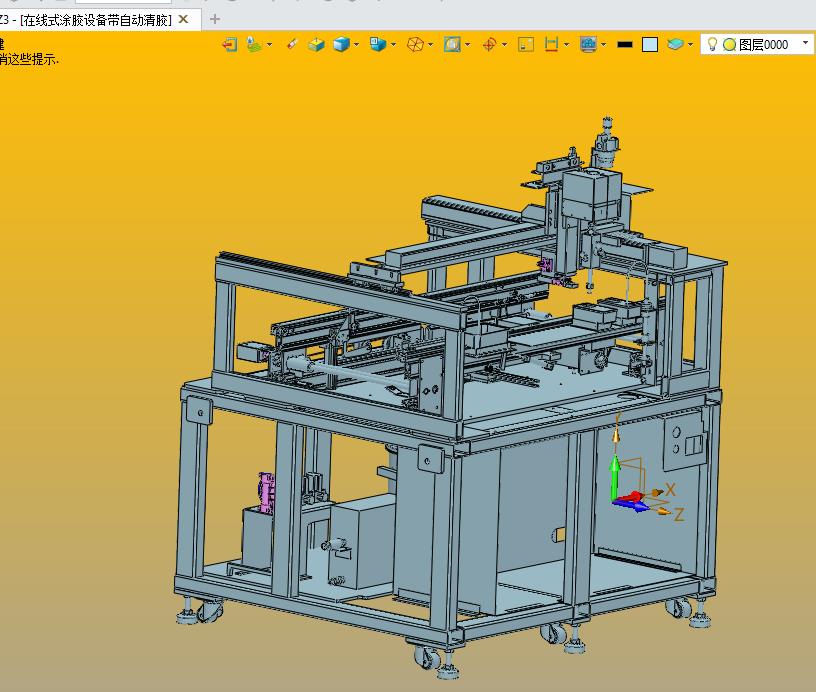Click the yellow-top box view icon
The height and width of the screenshot is (692, 816).
(x=316, y=45)
